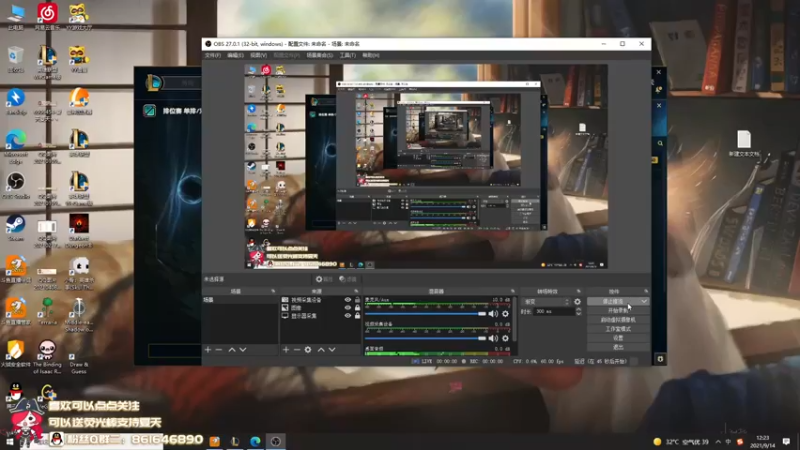The height and width of the screenshot is (450, 800).
Task: Open the 视图(V) menu in OBS
Action: tap(259, 55)
